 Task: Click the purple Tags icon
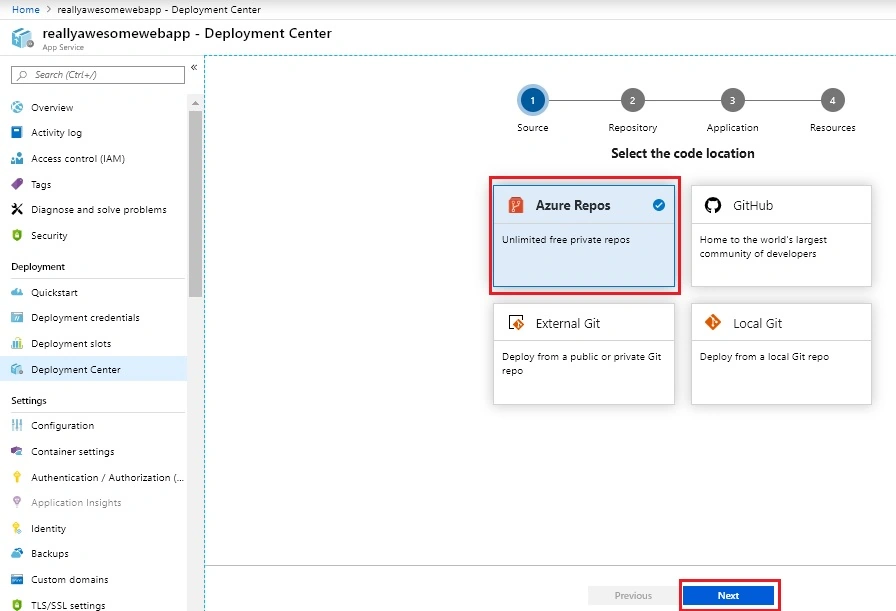pyautogui.click(x=17, y=184)
